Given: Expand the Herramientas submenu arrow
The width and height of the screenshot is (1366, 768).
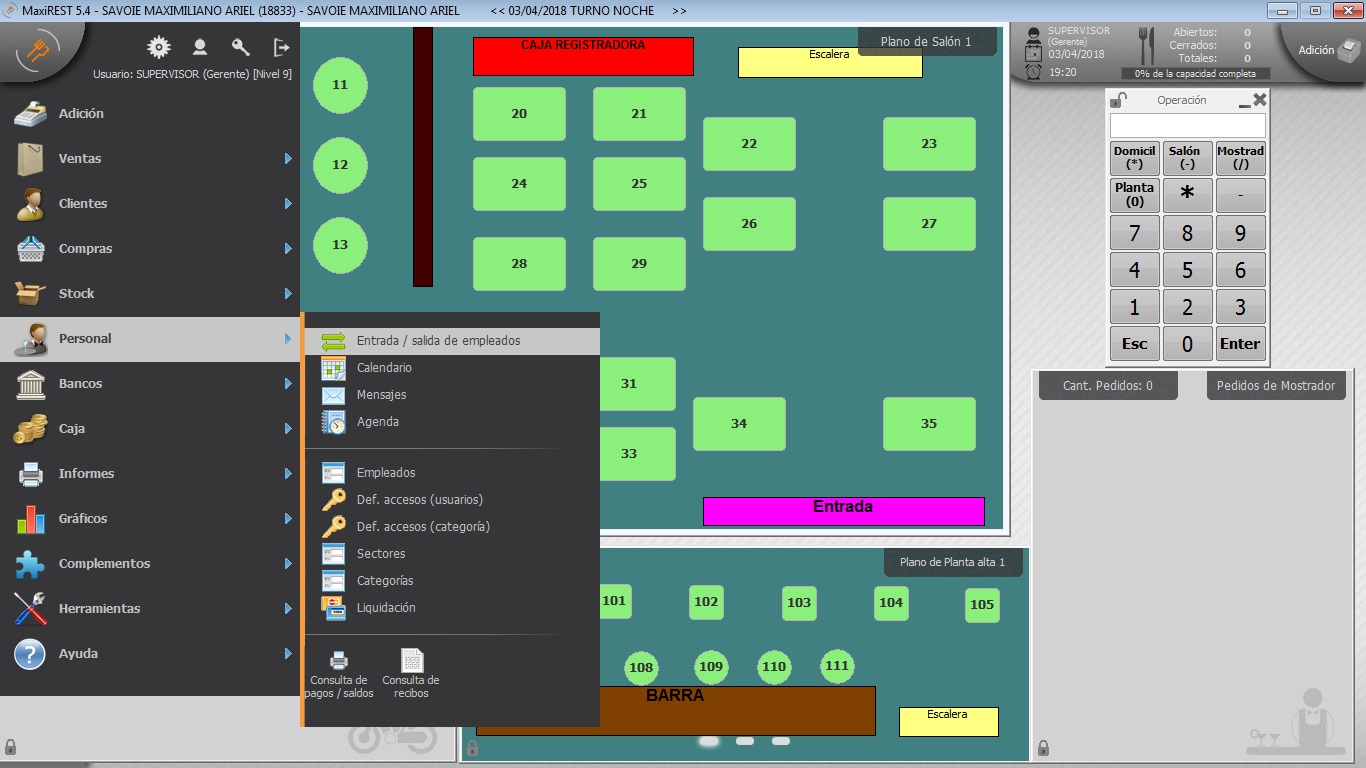Looking at the screenshot, I should tap(288, 609).
